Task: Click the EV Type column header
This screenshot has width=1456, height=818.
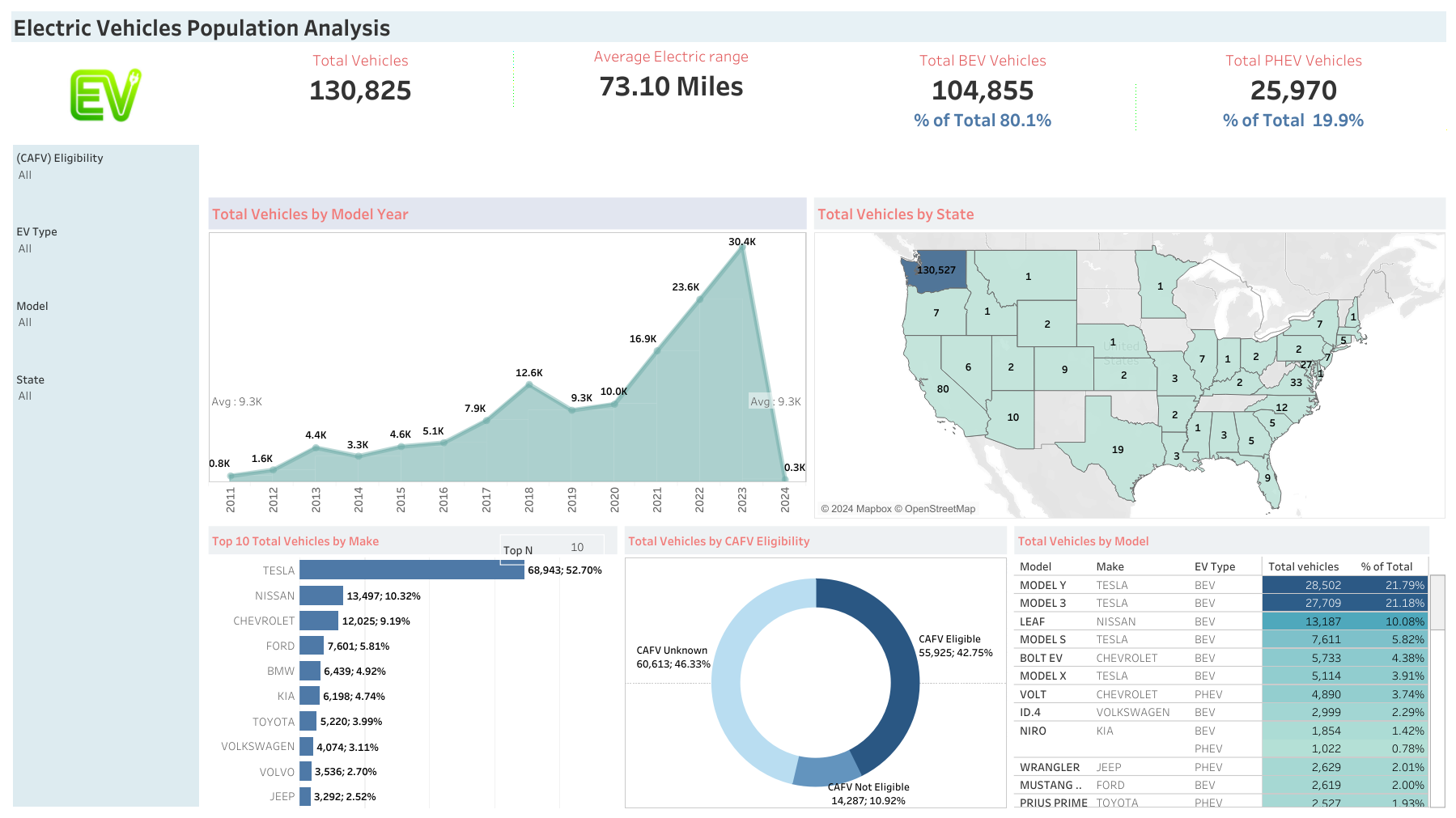Action: pos(1215,566)
